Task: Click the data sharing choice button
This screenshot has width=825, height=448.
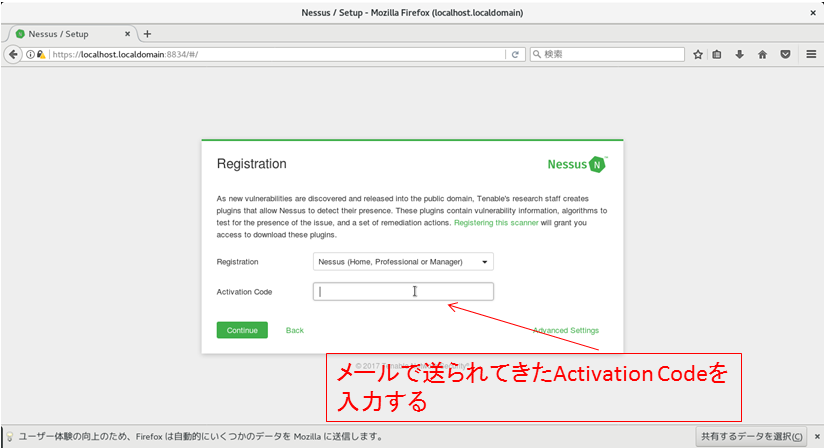Action: 751,436
